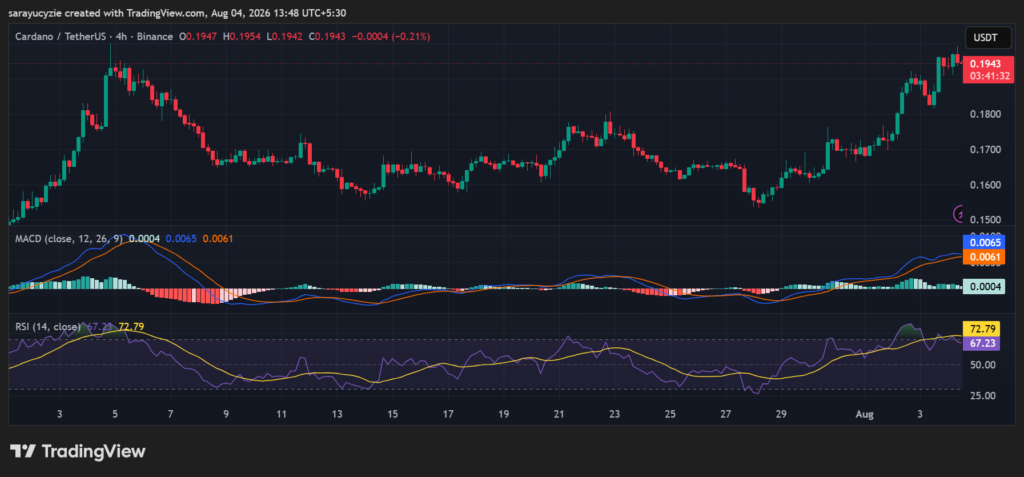Click date 25 on the time axis
The width and height of the screenshot is (1024, 477).
(x=670, y=414)
